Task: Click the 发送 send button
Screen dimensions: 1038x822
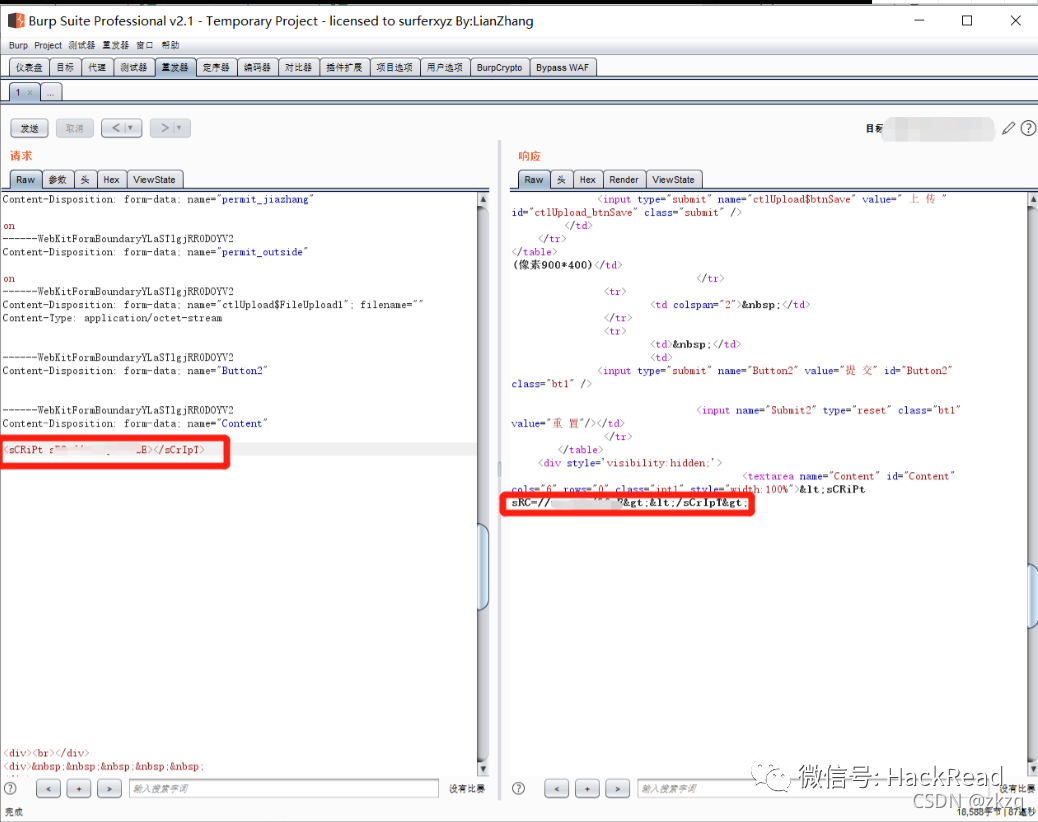Action: coord(29,128)
